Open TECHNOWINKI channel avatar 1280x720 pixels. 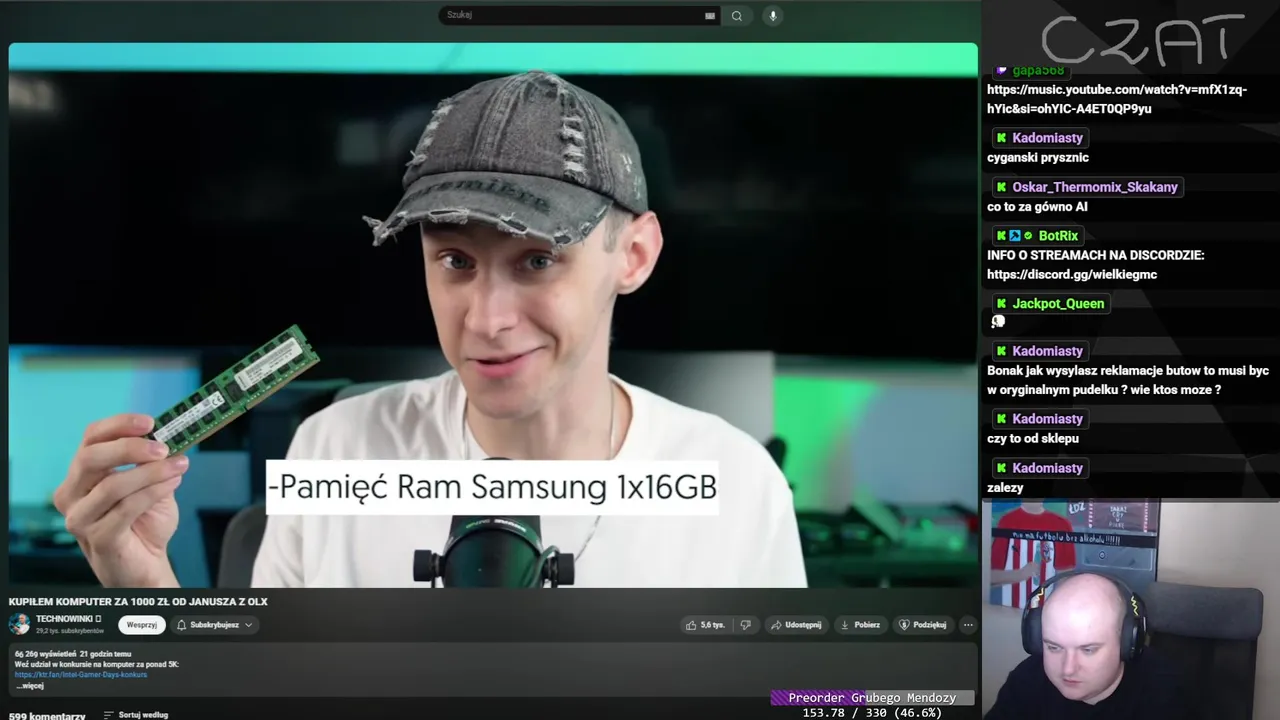(x=19, y=624)
